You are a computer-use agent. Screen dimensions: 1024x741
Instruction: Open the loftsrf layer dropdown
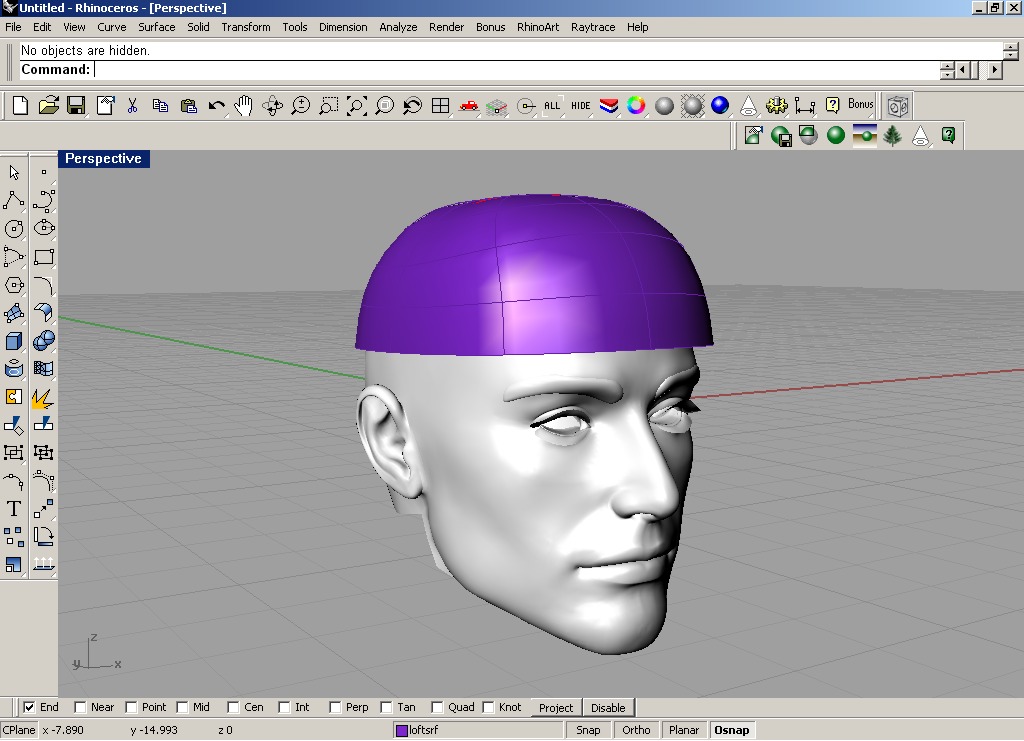(480, 730)
